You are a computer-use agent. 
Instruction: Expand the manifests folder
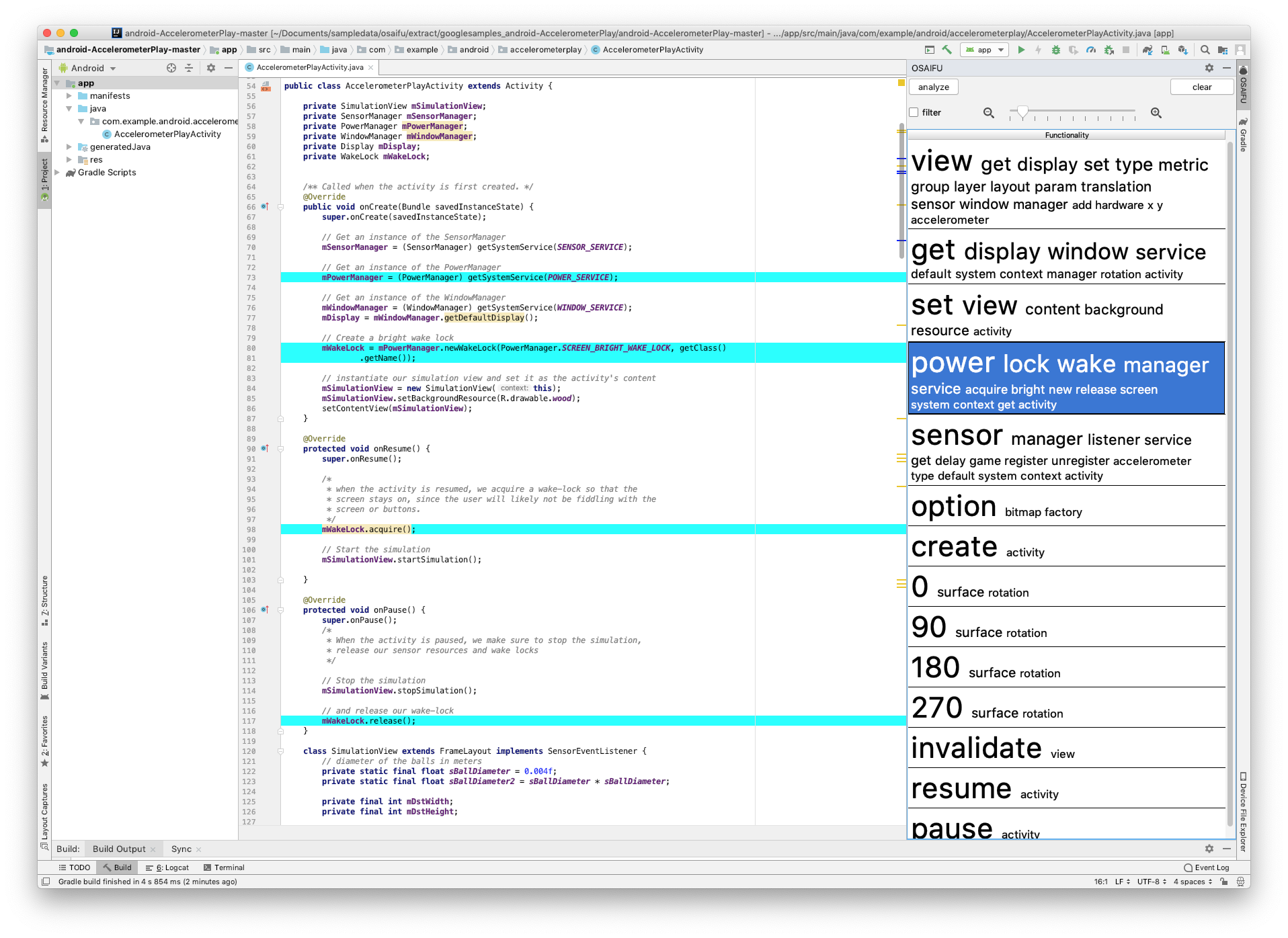(x=69, y=96)
